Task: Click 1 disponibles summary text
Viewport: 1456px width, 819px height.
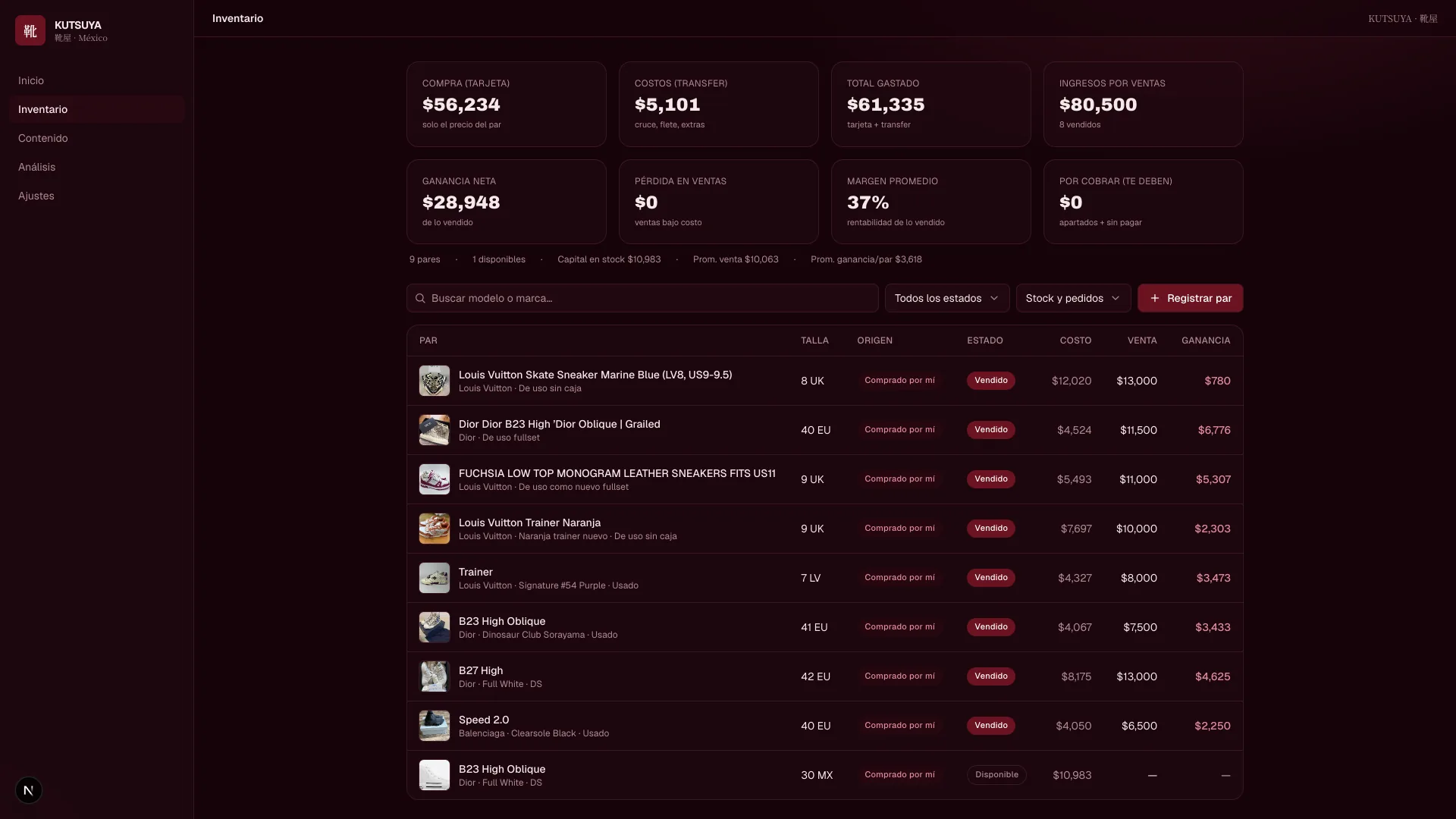Action: 499,259
